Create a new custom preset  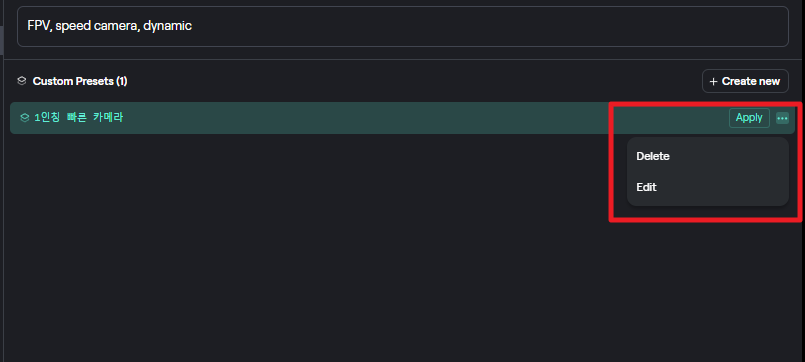pos(745,81)
